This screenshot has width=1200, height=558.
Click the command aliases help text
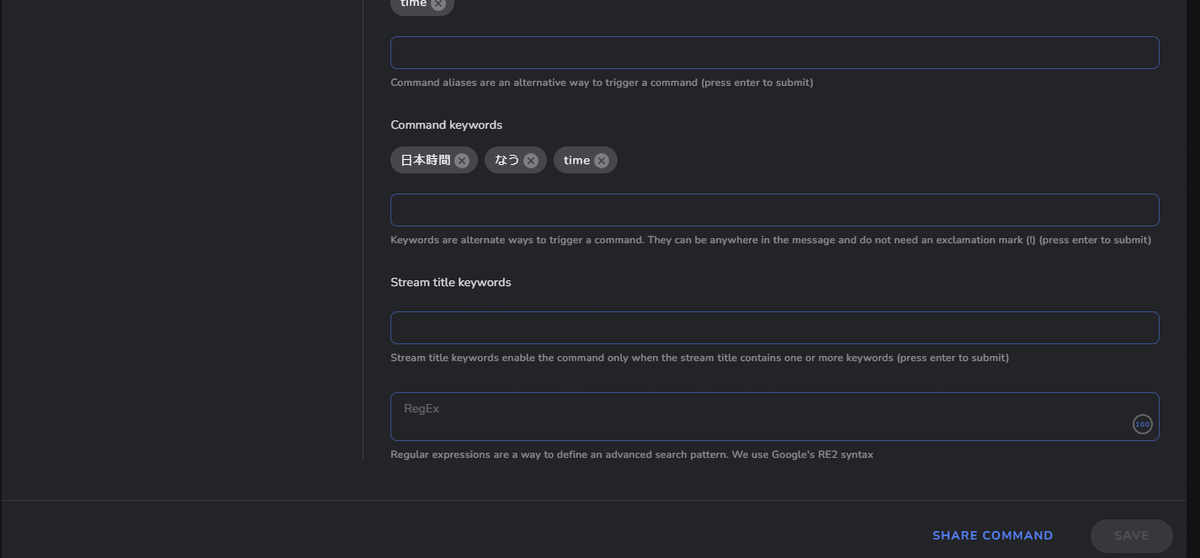click(601, 83)
